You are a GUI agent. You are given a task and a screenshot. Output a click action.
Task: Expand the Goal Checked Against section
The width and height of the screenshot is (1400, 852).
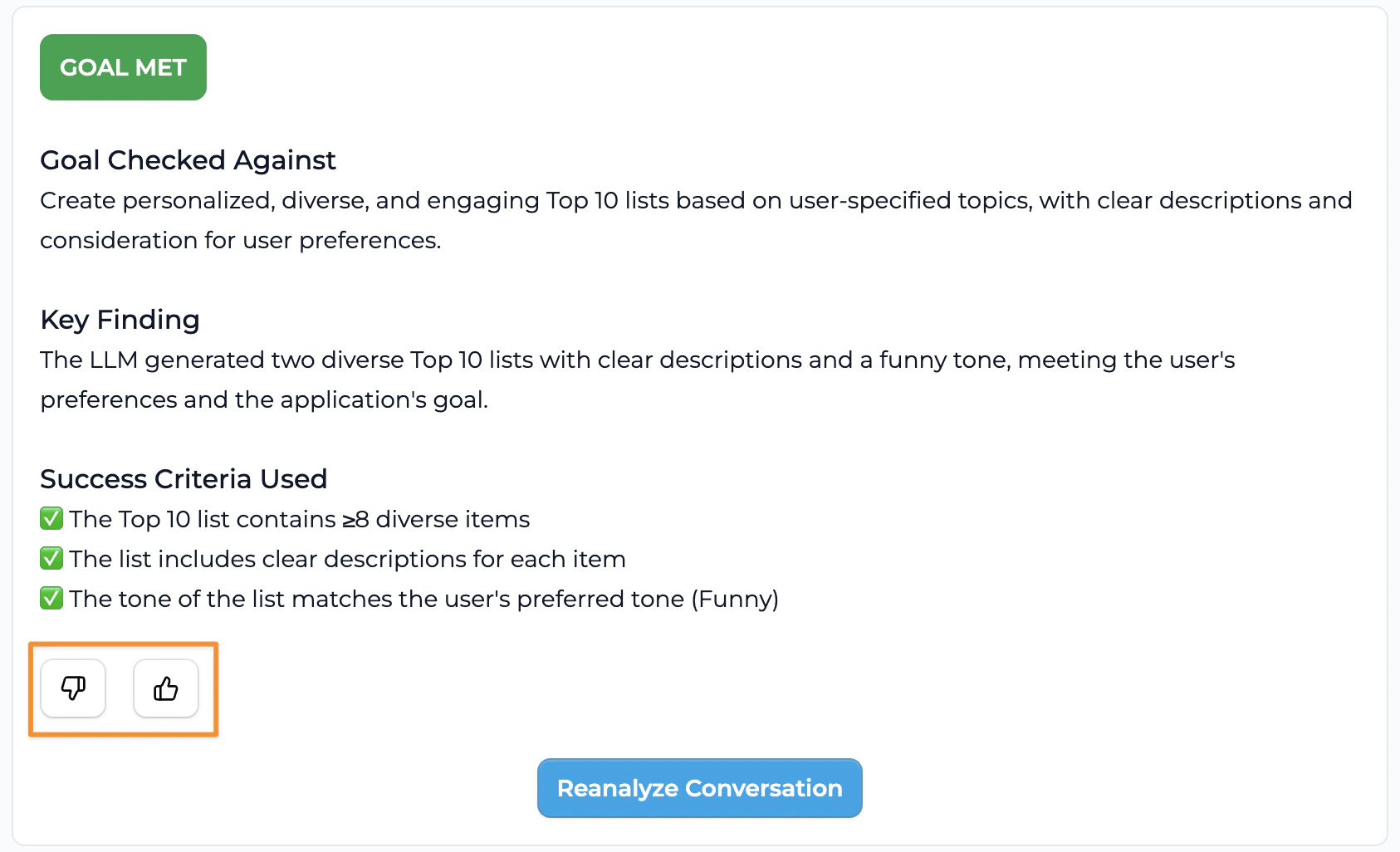point(188,159)
